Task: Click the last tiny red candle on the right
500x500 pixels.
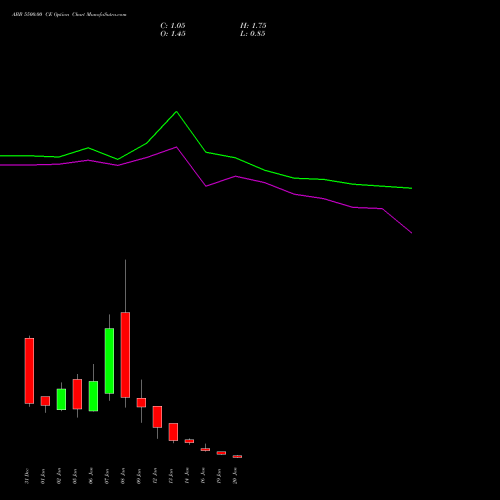Action: tap(237, 456)
